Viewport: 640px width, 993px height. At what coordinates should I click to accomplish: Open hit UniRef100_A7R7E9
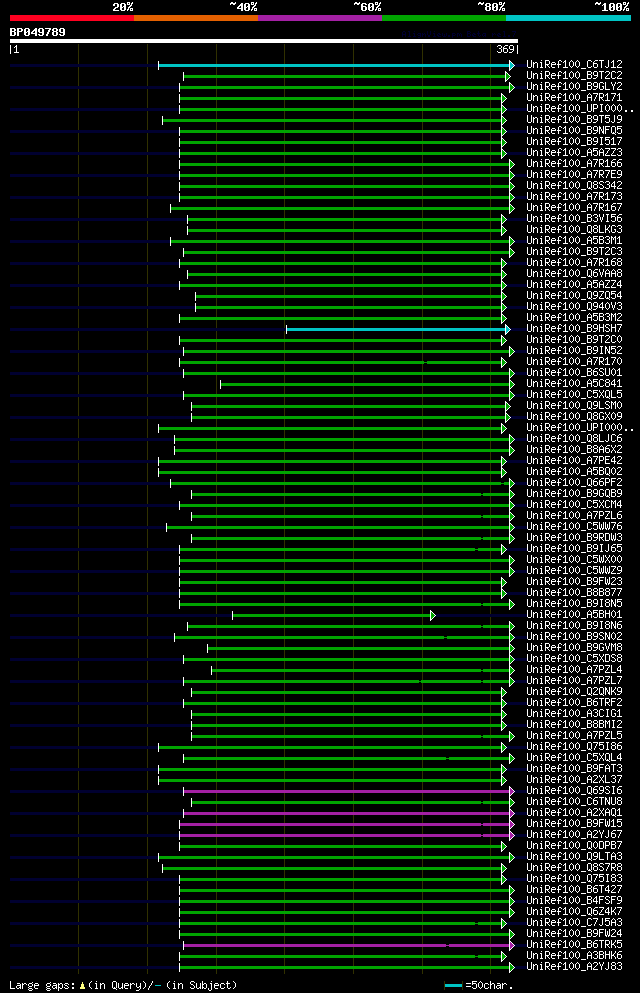[x=574, y=175]
